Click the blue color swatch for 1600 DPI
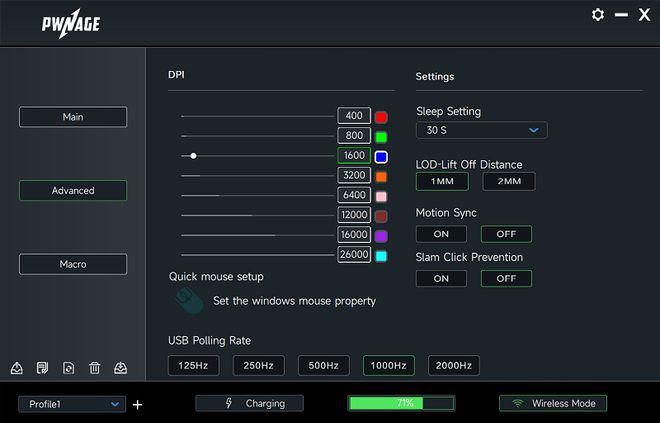This screenshot has height=423, width=660. 381,157
